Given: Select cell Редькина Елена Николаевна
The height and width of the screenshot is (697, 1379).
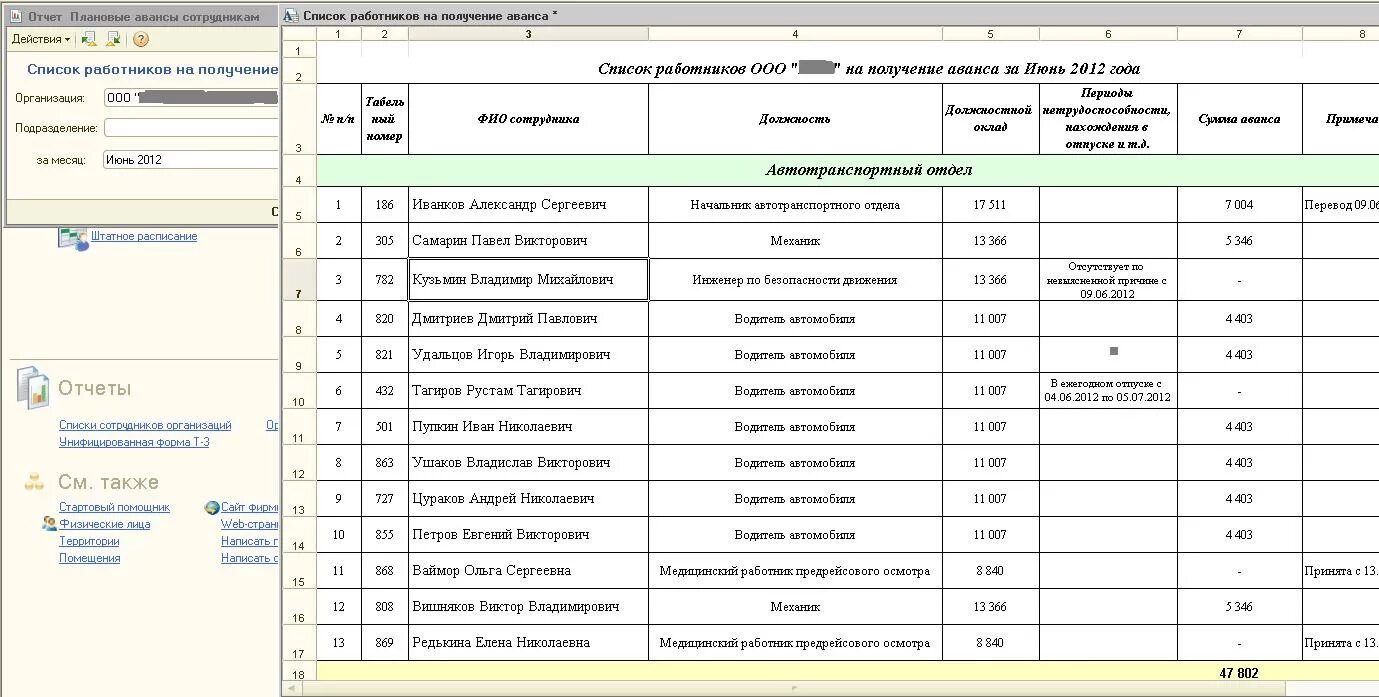Looking at the screenshot, I should point(528,643).
